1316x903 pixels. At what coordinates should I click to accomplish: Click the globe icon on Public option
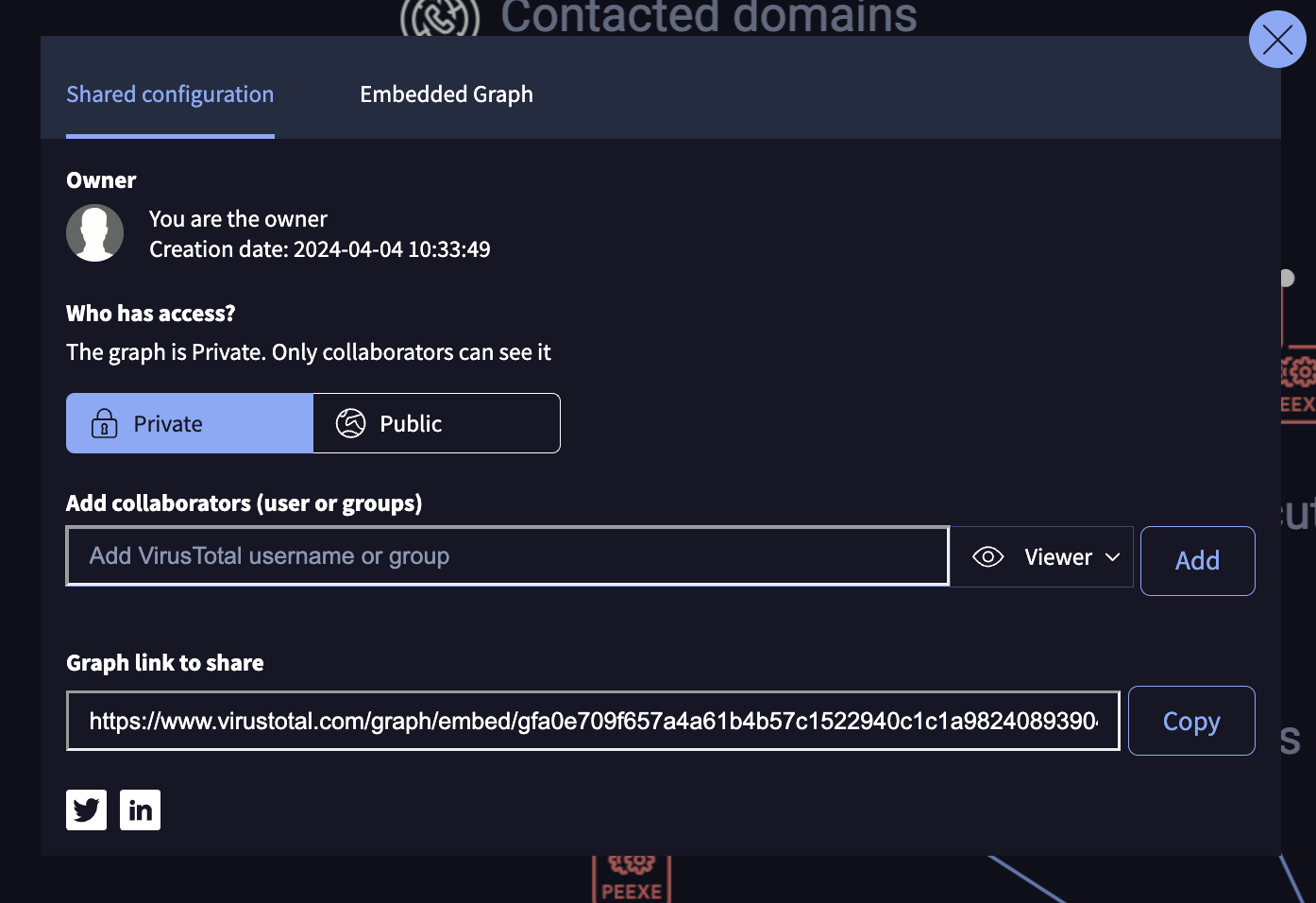click(351, 423)
